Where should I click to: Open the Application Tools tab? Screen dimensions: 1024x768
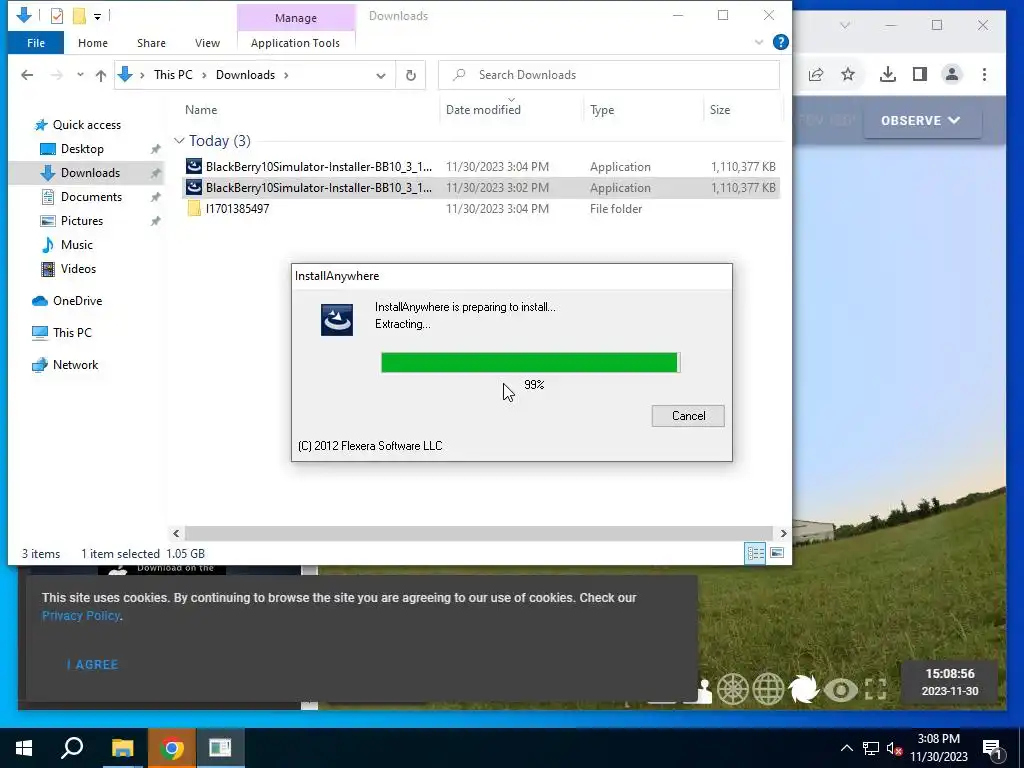click(295, 42)
